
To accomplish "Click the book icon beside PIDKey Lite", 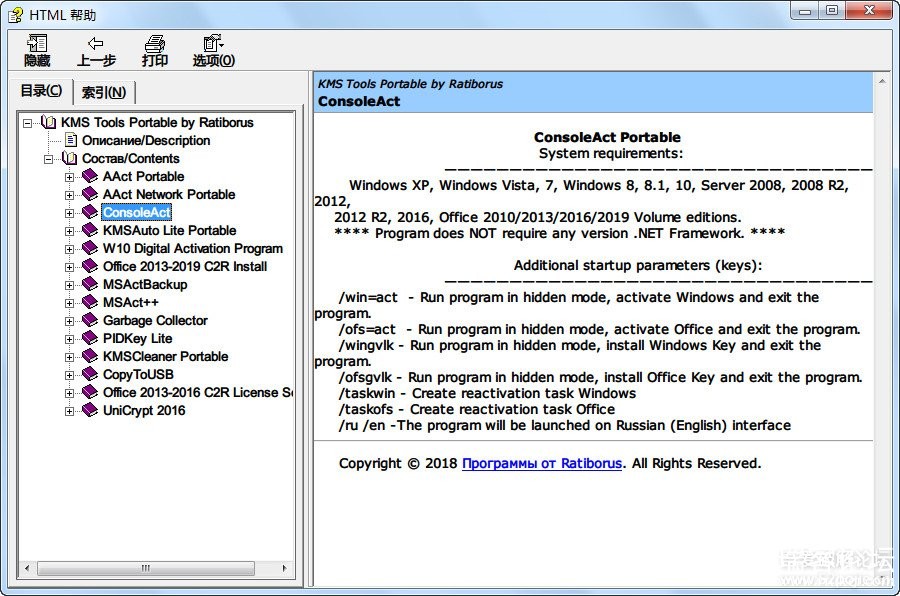I will [x=90, y=339].
